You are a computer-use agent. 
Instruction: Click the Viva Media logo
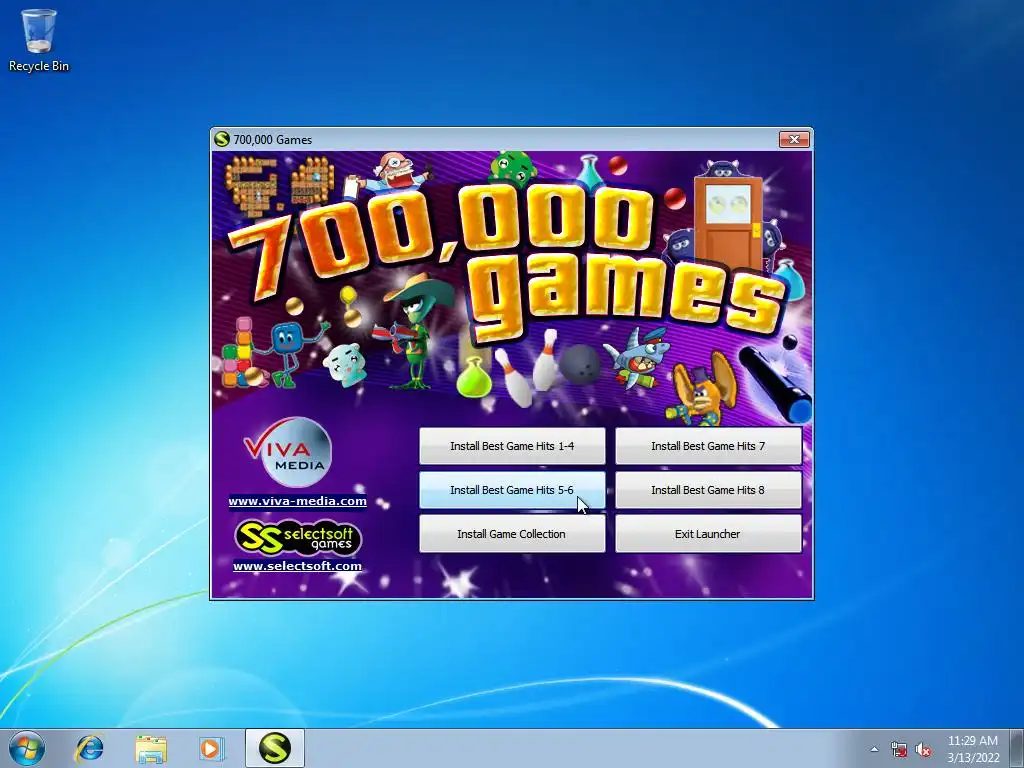tap(288, 452)
